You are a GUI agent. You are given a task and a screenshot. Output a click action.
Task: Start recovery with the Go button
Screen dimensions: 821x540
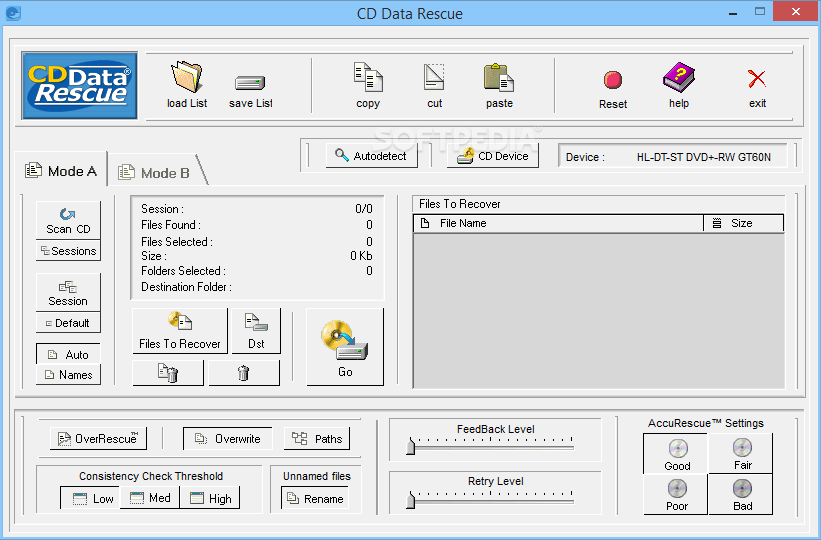[x=345, y=347]
